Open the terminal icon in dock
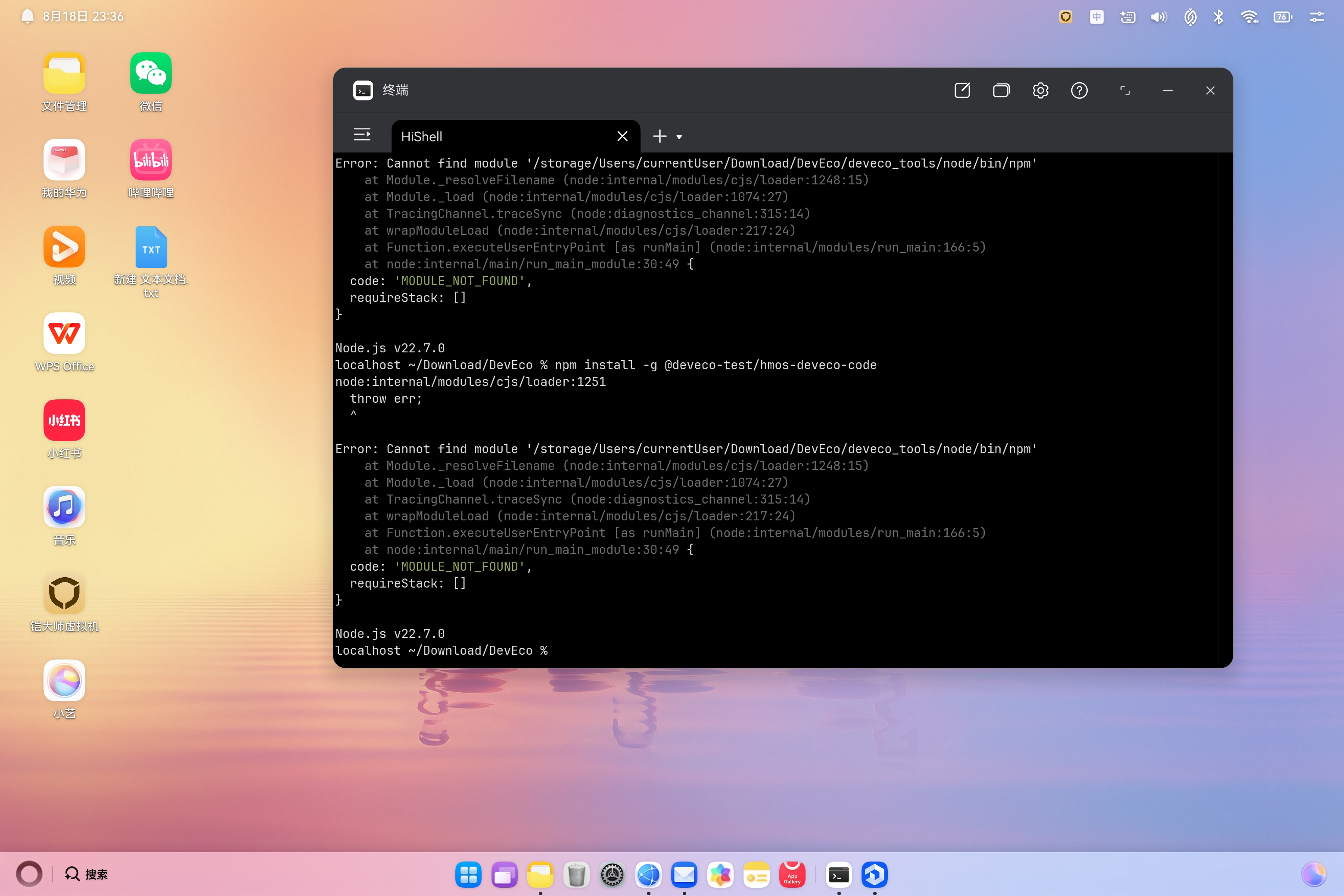The width and height of the screenshot is (1344, 896). pyautogui.click(x=838, y=874)
